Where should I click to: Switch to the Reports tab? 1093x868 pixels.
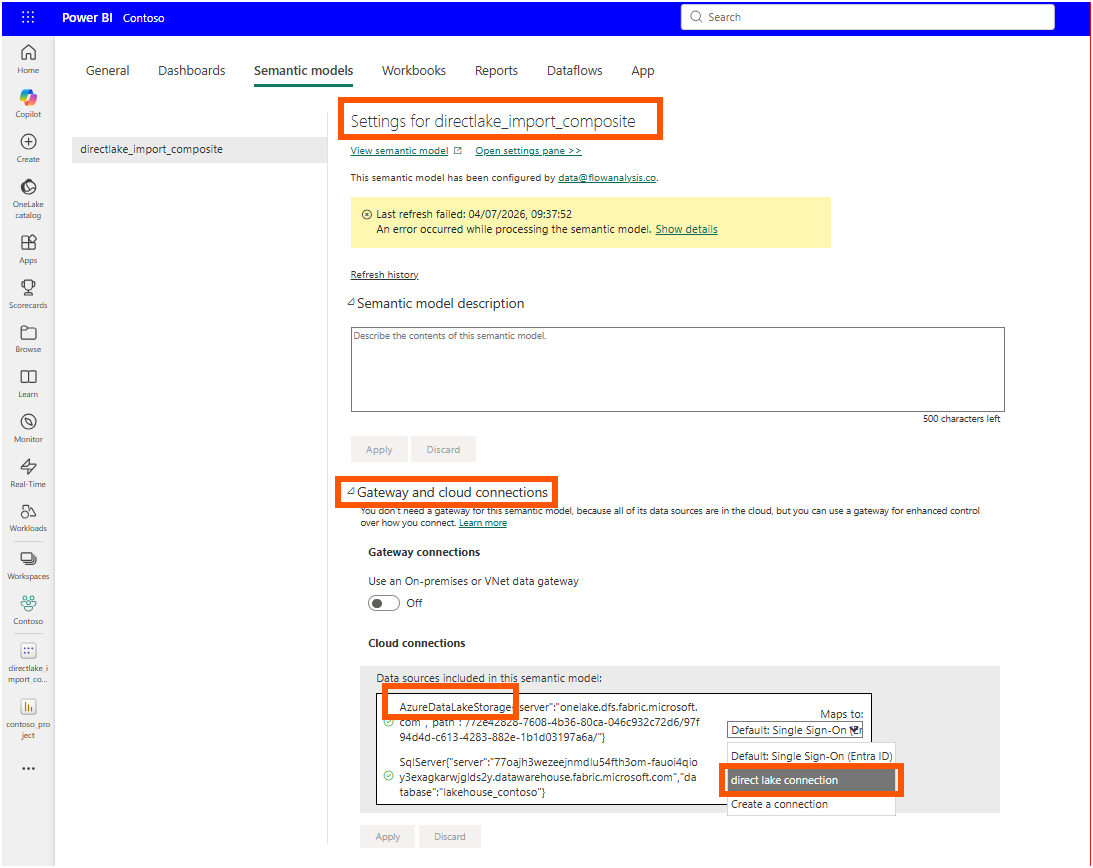coord(496,70)
